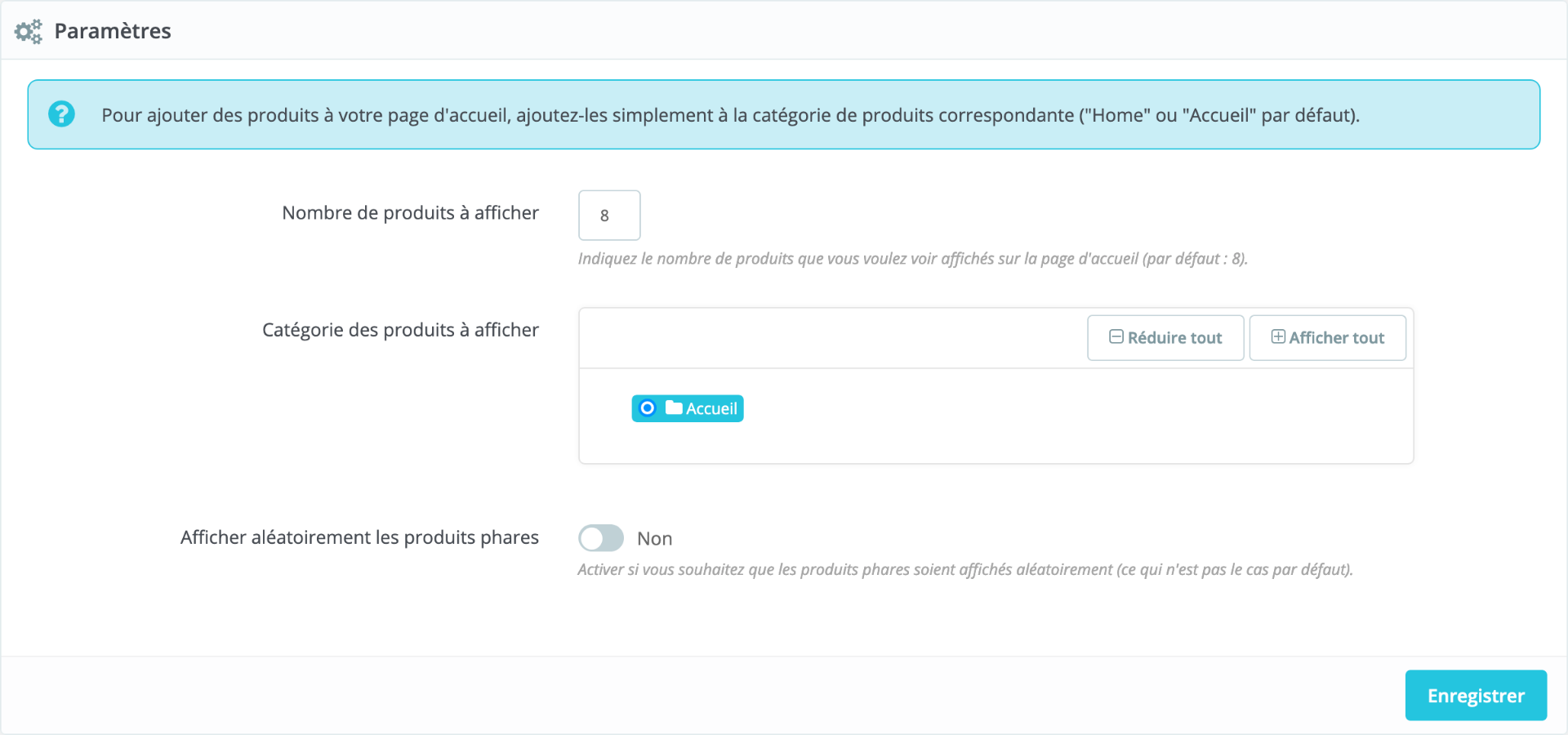The width and height of the screenshot is (1568, 735).
Task: Click the info banner text 'Pour ajouter des produits'
Action: coord(731,115)
